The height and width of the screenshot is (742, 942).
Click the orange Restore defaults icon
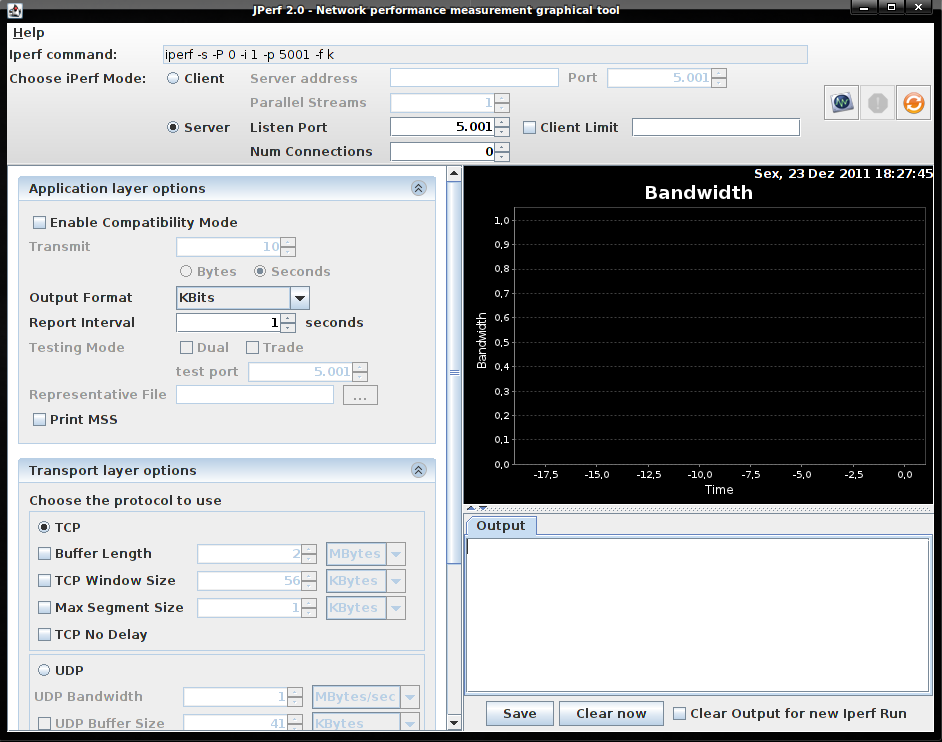[x=913, y=103]
